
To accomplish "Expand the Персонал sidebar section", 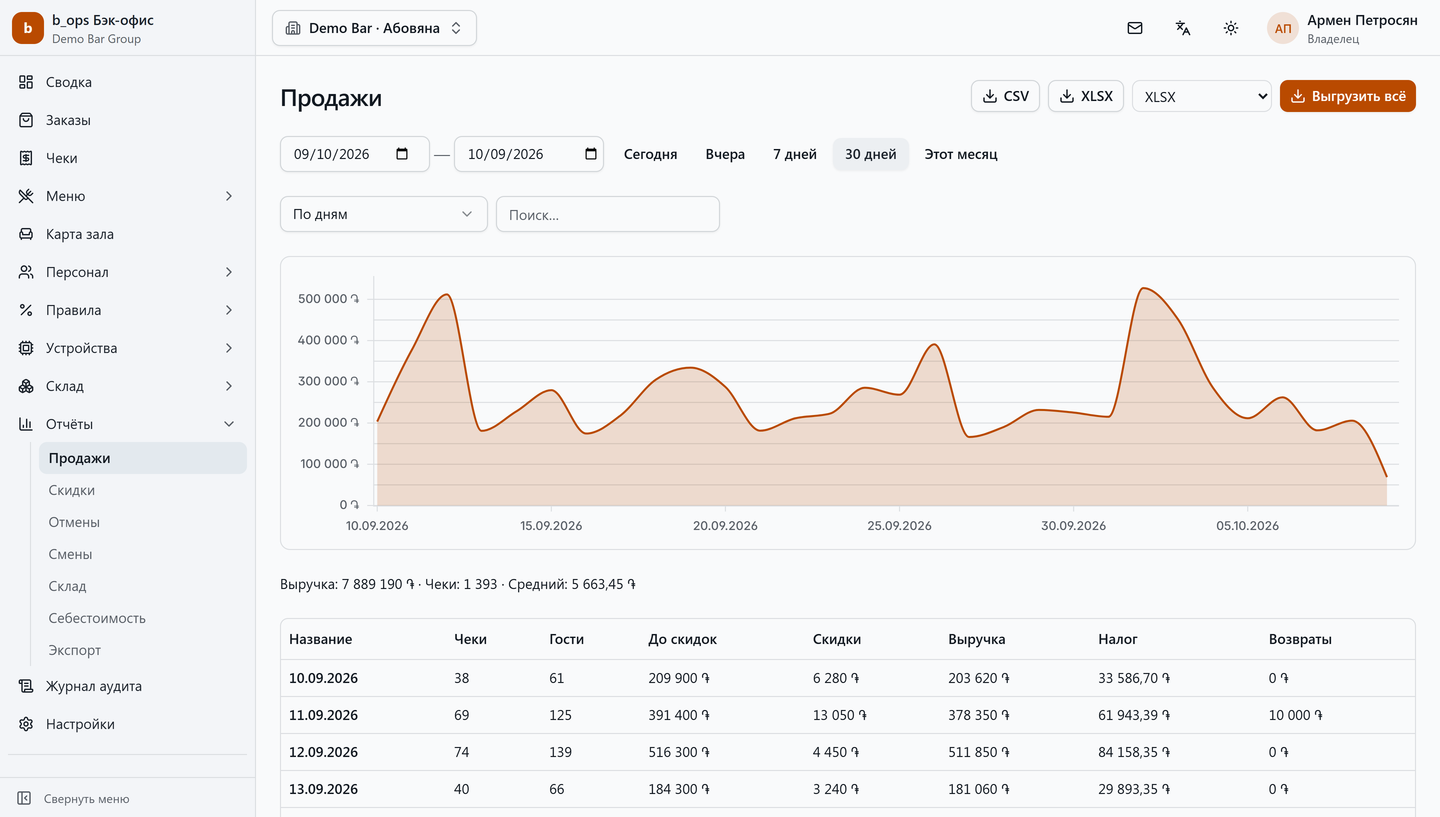I will tap(127, 272).
